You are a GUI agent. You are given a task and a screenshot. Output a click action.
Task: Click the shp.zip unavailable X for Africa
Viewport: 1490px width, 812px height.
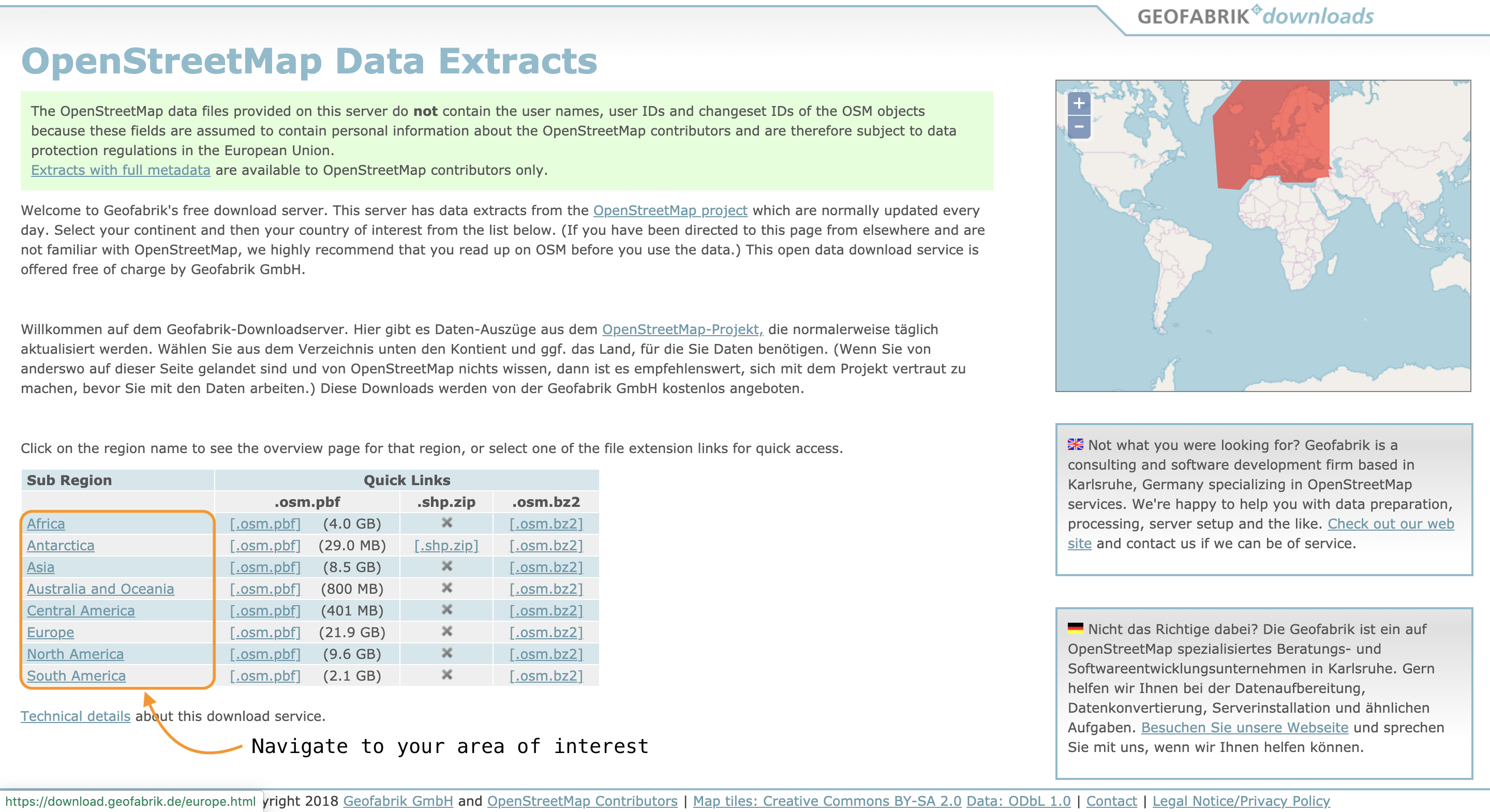pyautogui.click(x=446, y=523)
